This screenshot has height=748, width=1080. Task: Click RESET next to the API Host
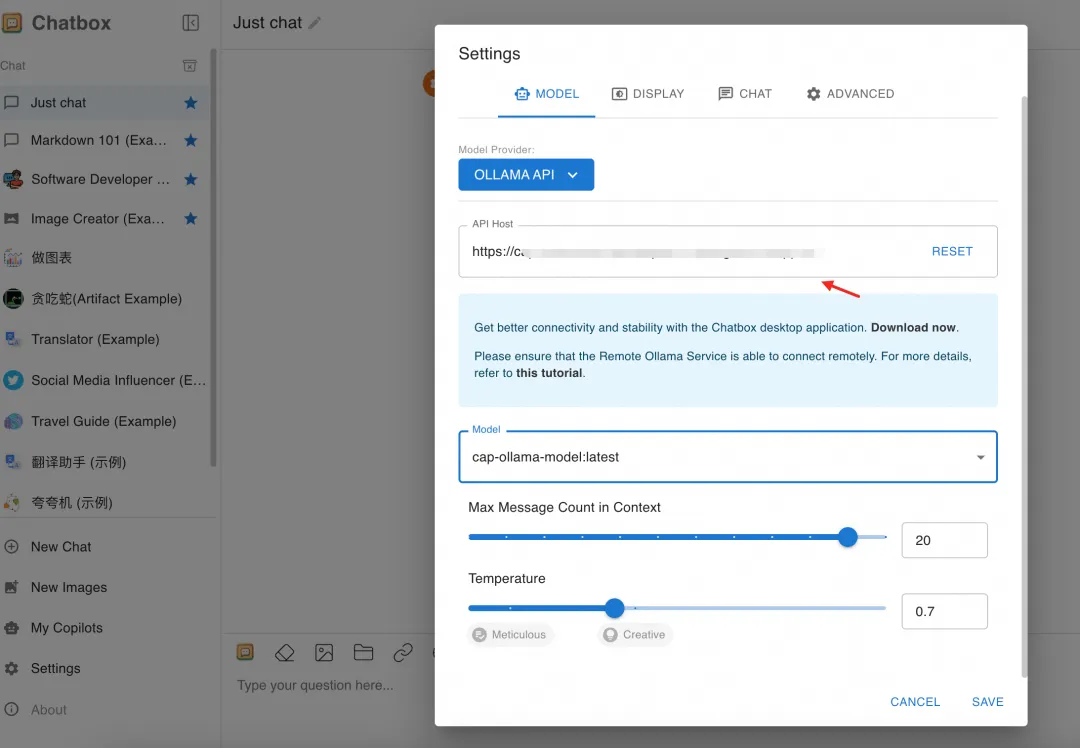[952, 251]
